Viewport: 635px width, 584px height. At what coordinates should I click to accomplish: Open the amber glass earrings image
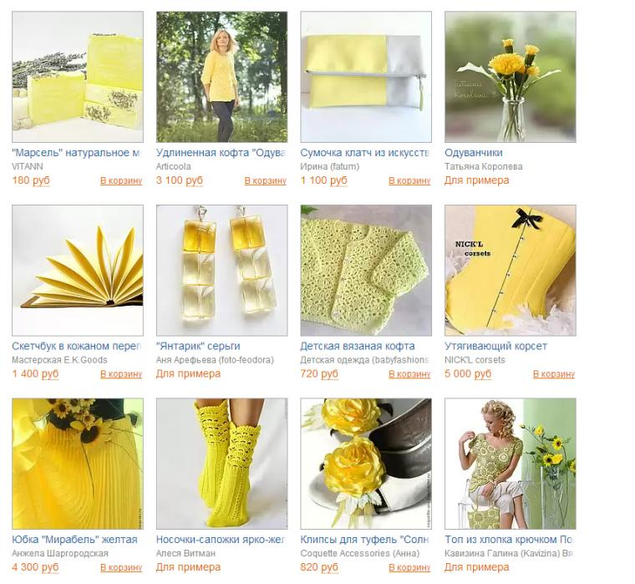pos(222,271)
